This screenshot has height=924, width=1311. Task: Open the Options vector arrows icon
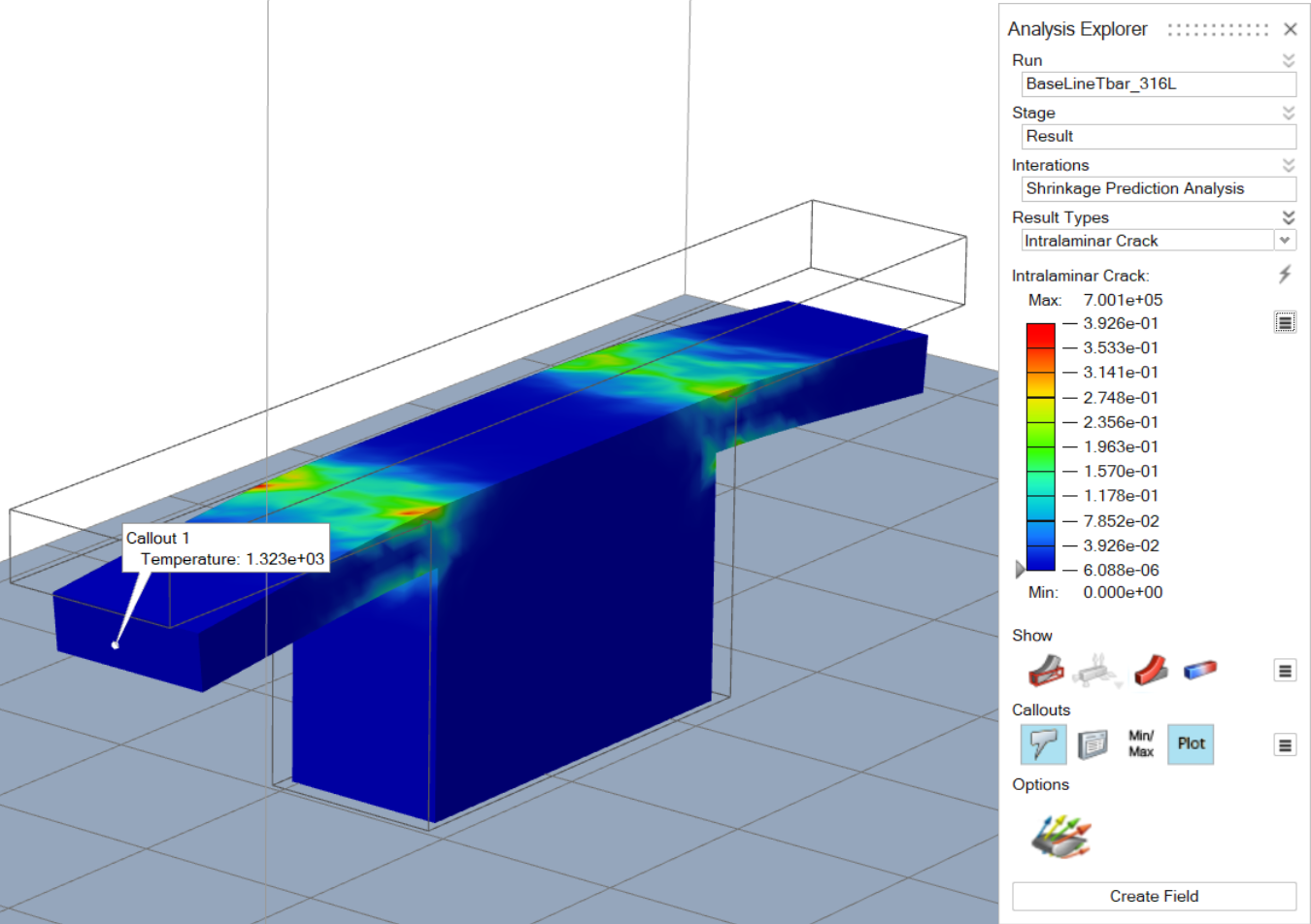pyautogui.click(x=1060, y=835)
